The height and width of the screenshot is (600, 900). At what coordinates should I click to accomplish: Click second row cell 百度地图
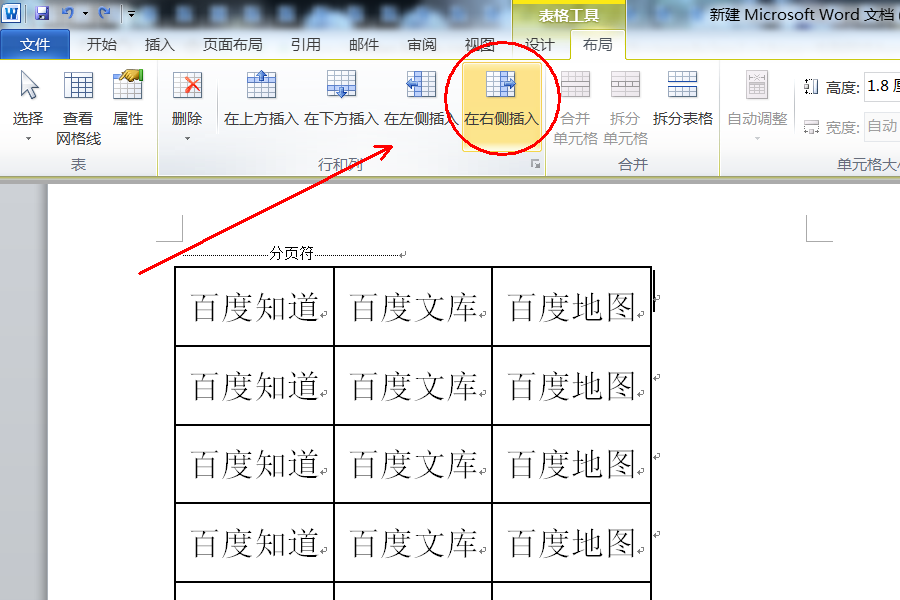571,385
